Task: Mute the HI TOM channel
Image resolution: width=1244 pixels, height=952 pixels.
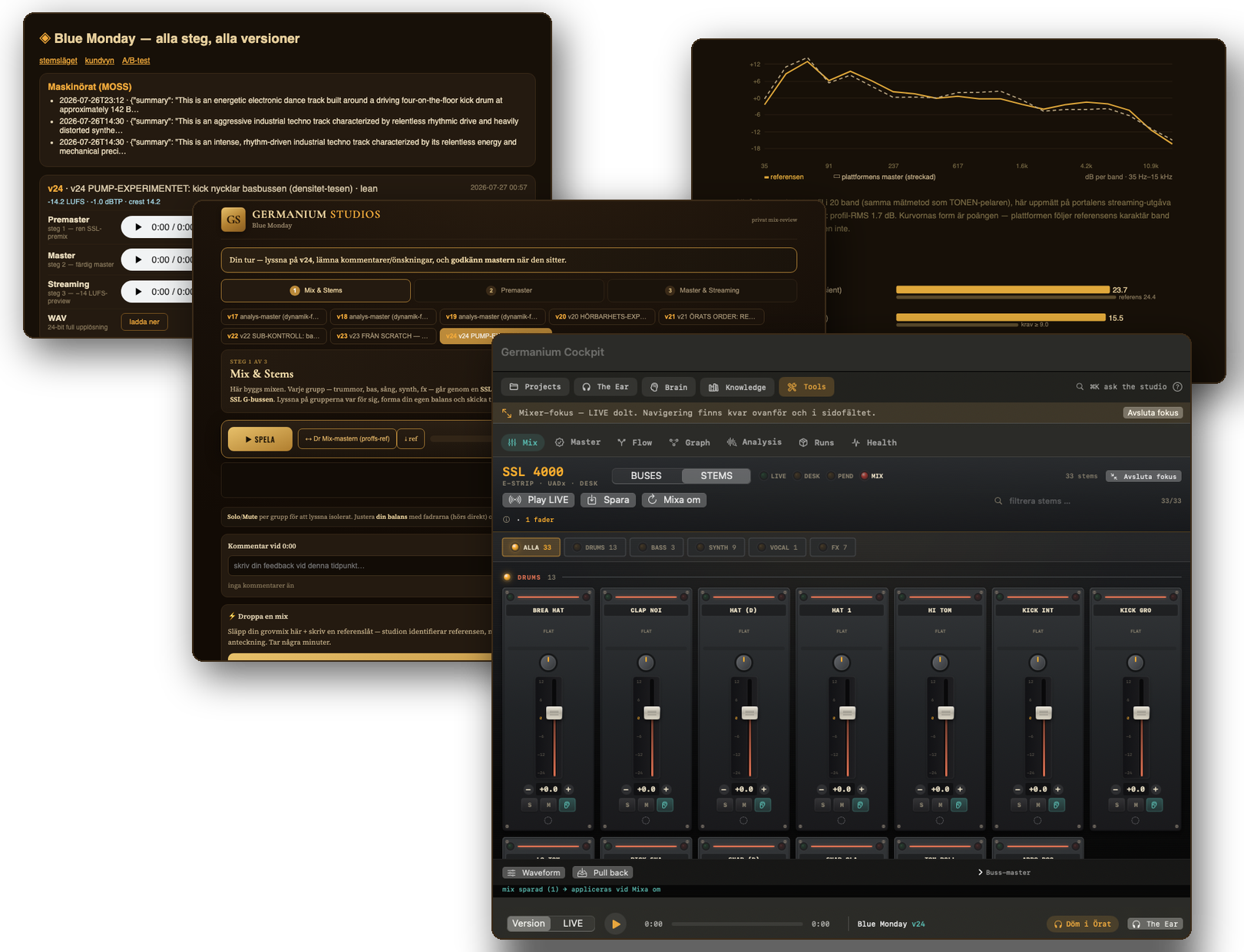Action: point(940,805)
